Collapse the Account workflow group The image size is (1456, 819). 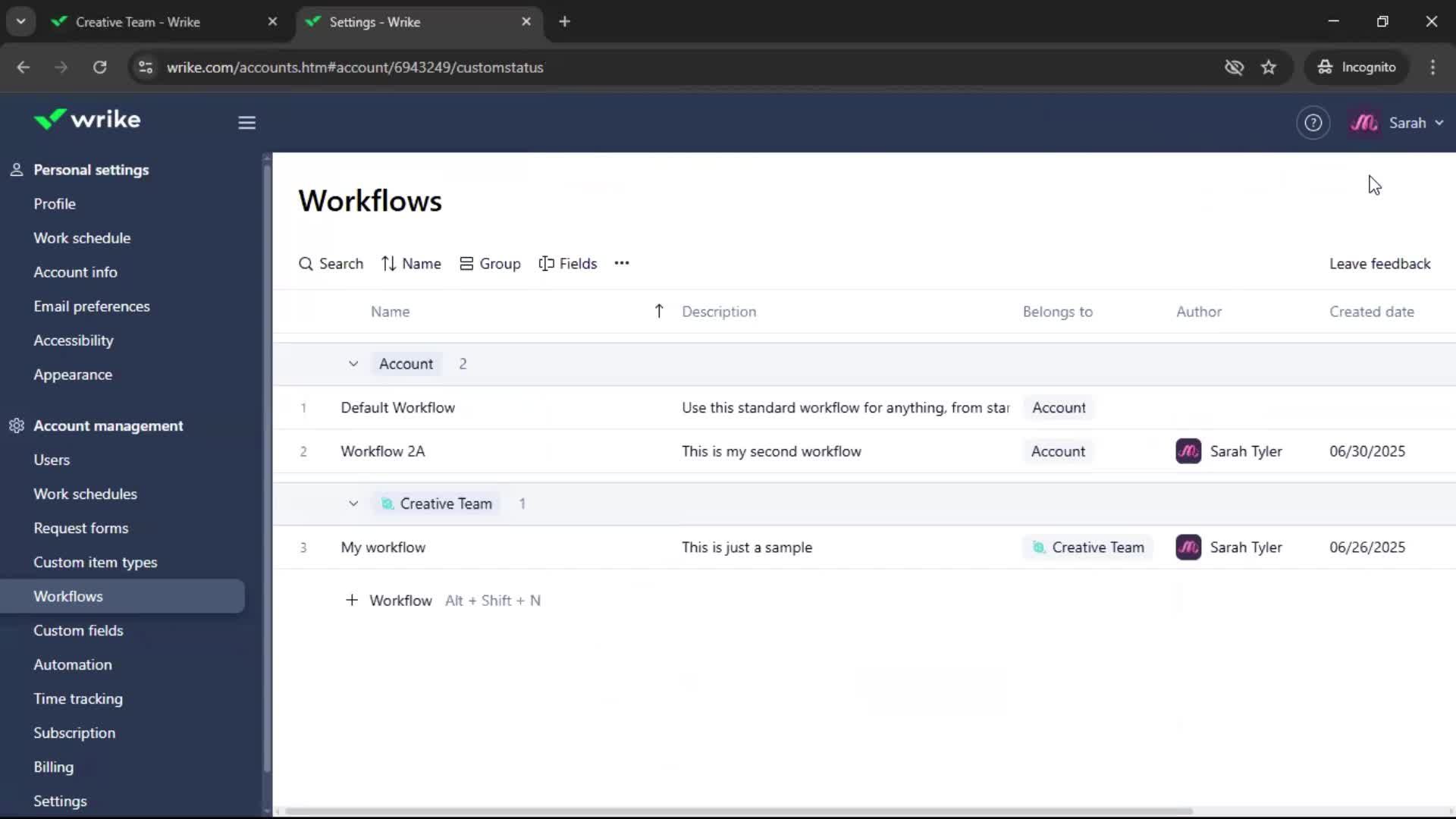353,364
